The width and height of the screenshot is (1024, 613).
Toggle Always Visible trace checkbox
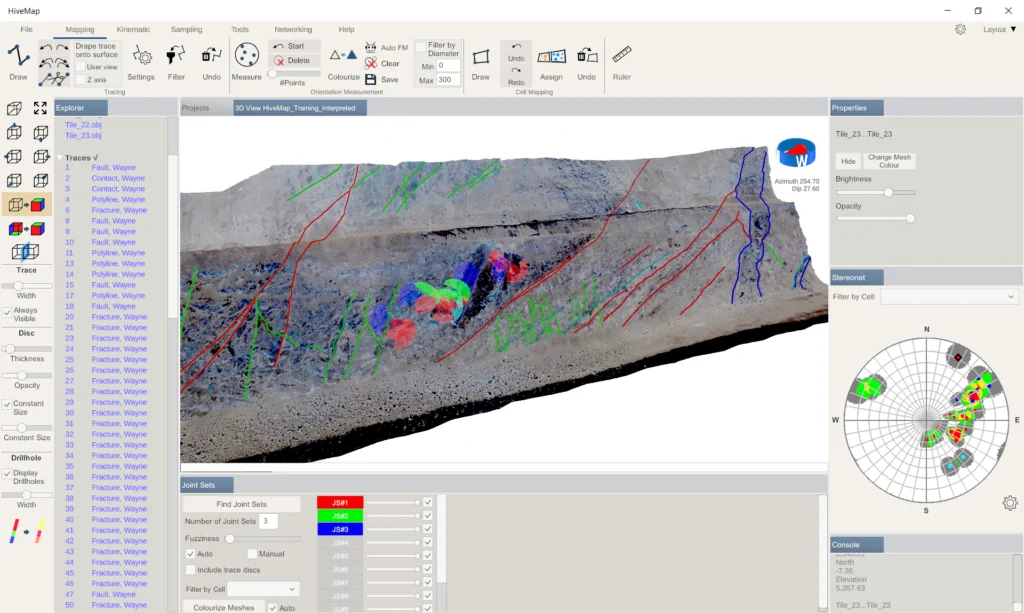7,312
